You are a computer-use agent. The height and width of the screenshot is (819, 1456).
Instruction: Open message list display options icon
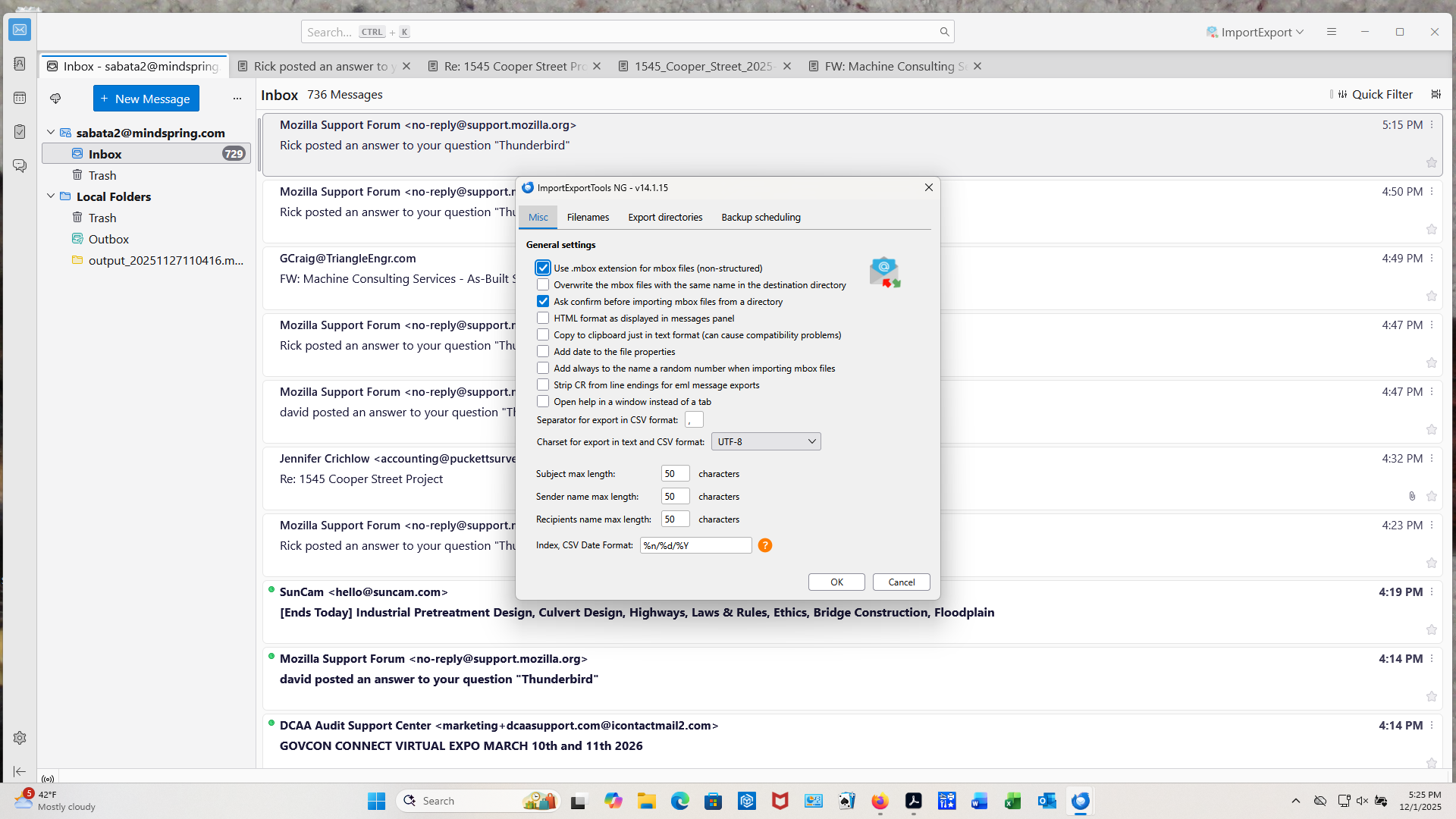tap(1436, 94)
